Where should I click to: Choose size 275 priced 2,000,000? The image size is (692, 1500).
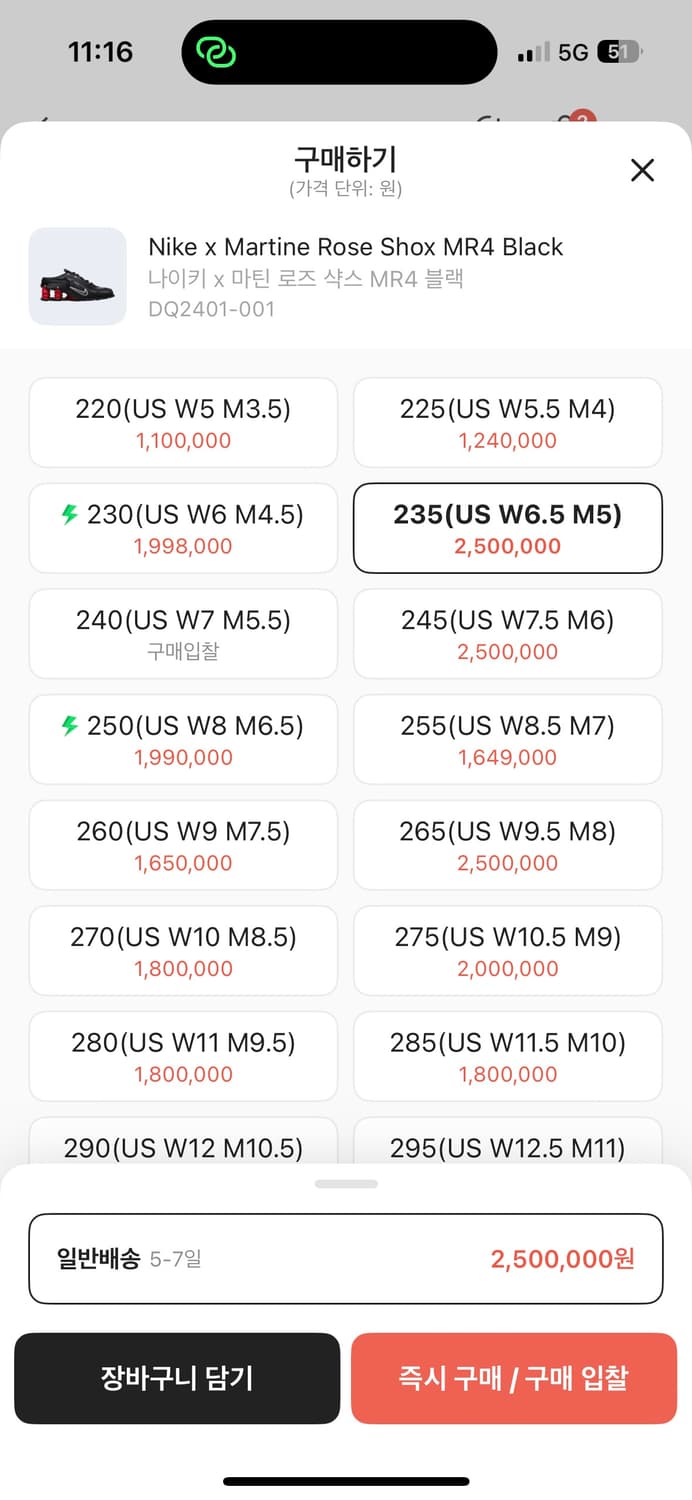508,950
